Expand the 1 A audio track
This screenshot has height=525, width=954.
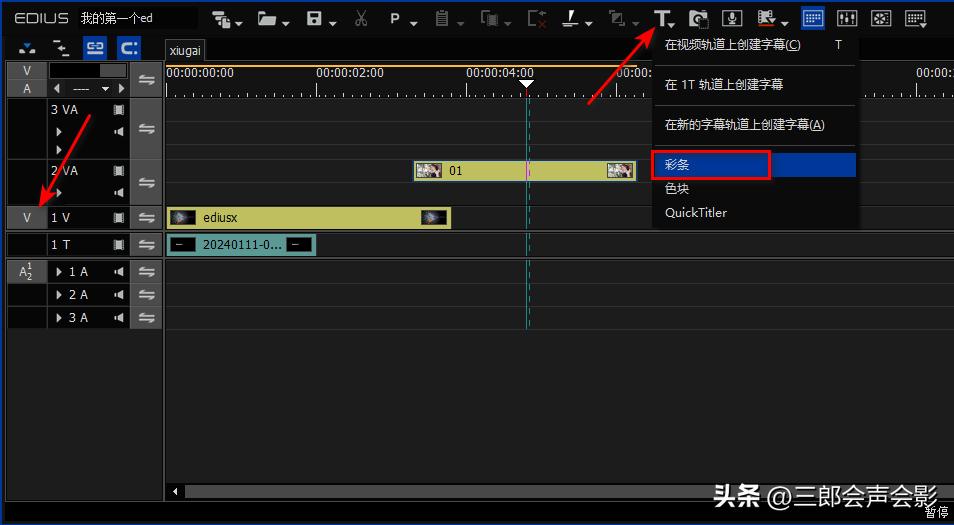point(59,272)
